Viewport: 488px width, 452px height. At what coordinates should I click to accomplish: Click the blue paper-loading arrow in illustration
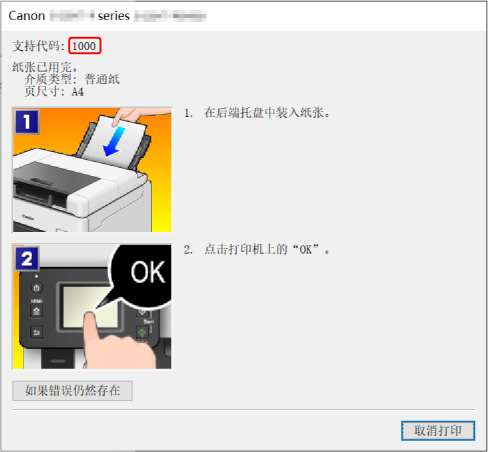tap(114, 142)
